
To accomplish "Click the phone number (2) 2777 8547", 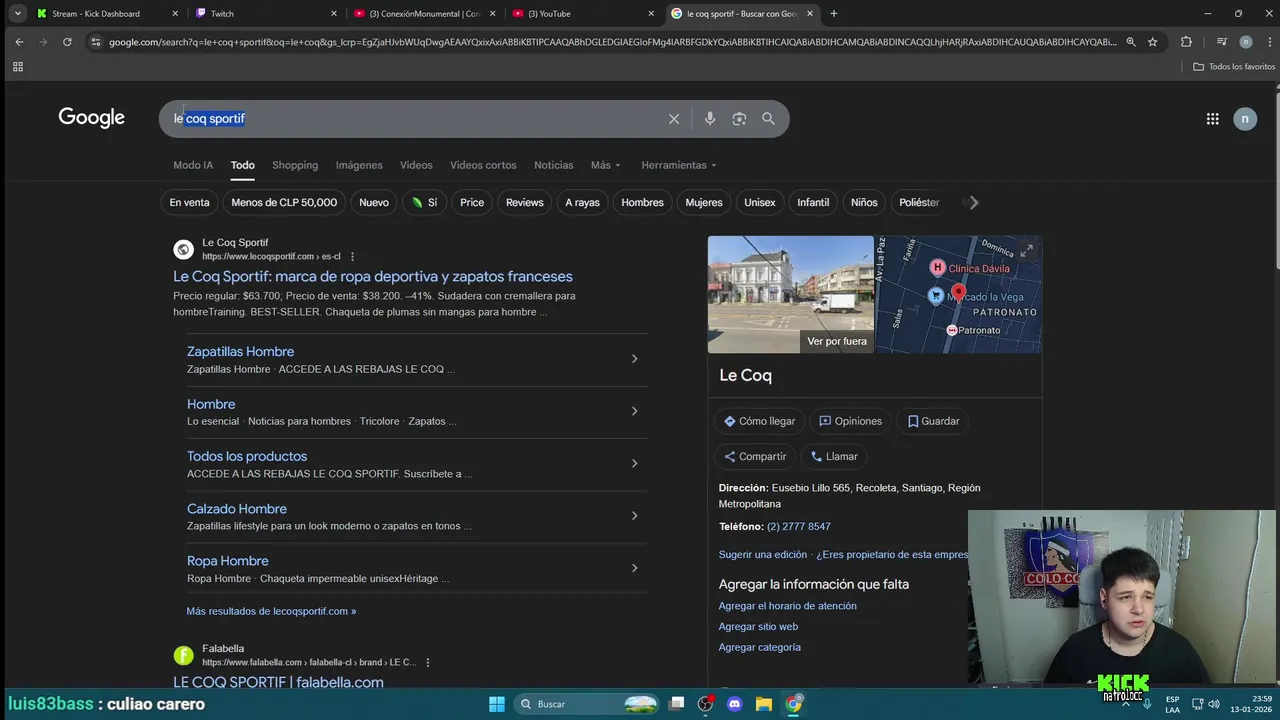I will [x=799, y=527].
